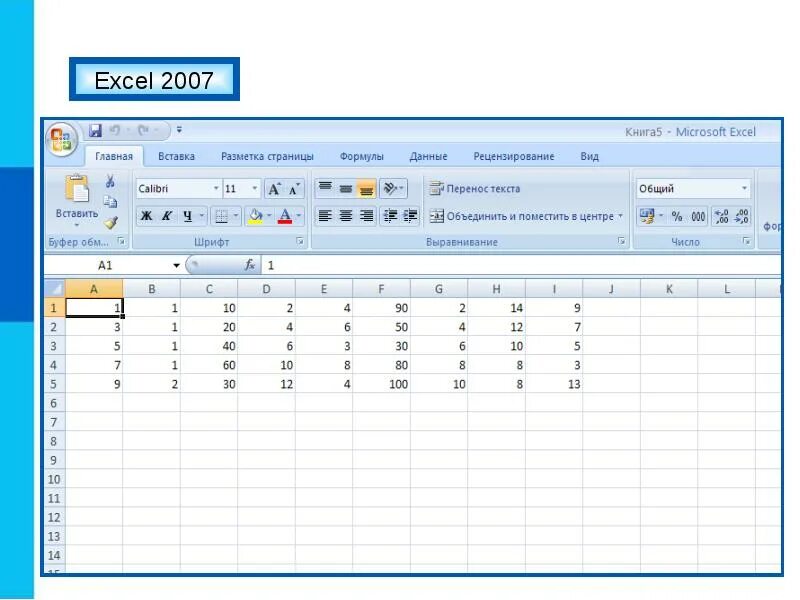This screenshot has height=600, width=800.
Task: Apply accounting currency format icon
Action: 647,216
